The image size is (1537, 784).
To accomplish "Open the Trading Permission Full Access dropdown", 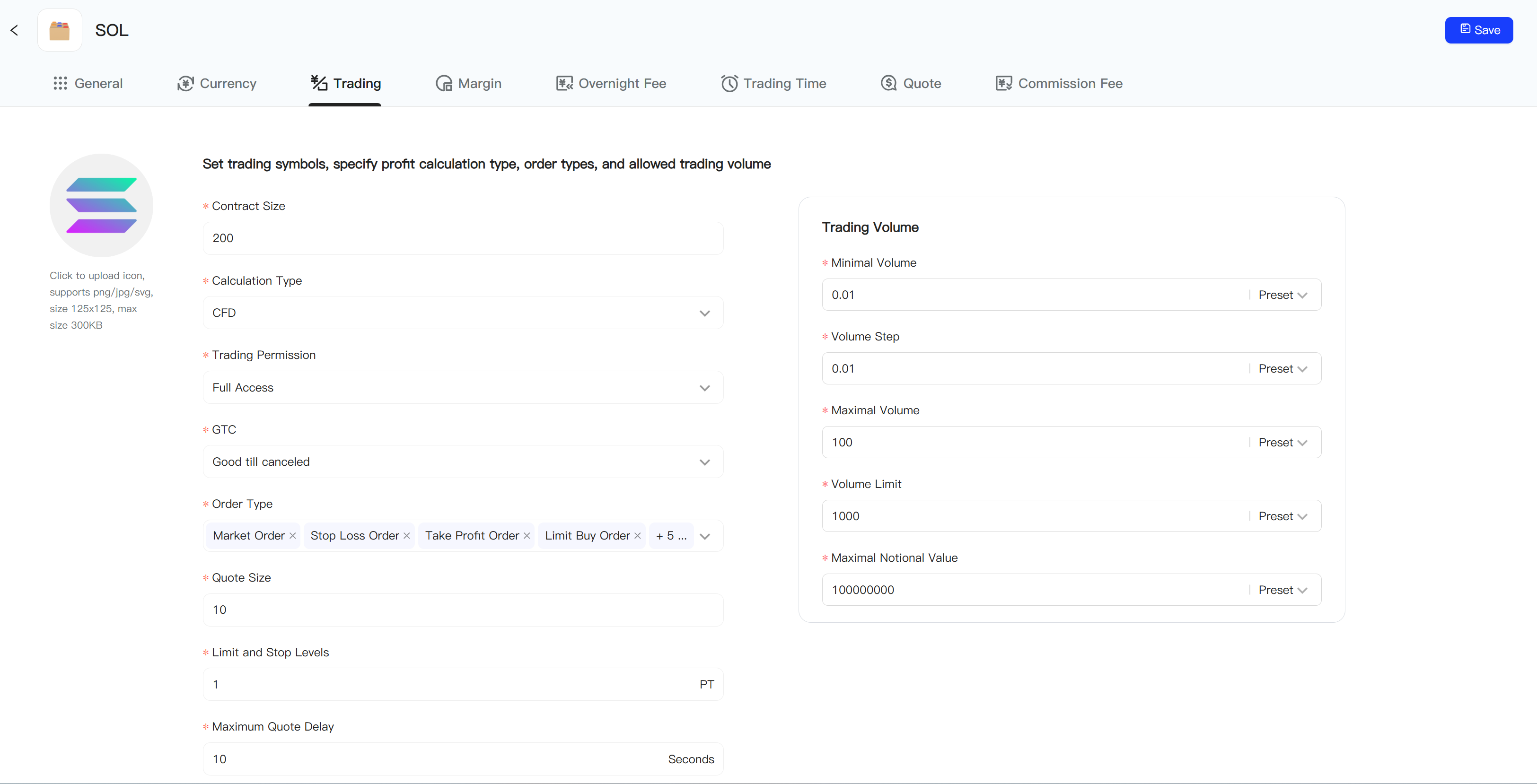I will [463, 388].
